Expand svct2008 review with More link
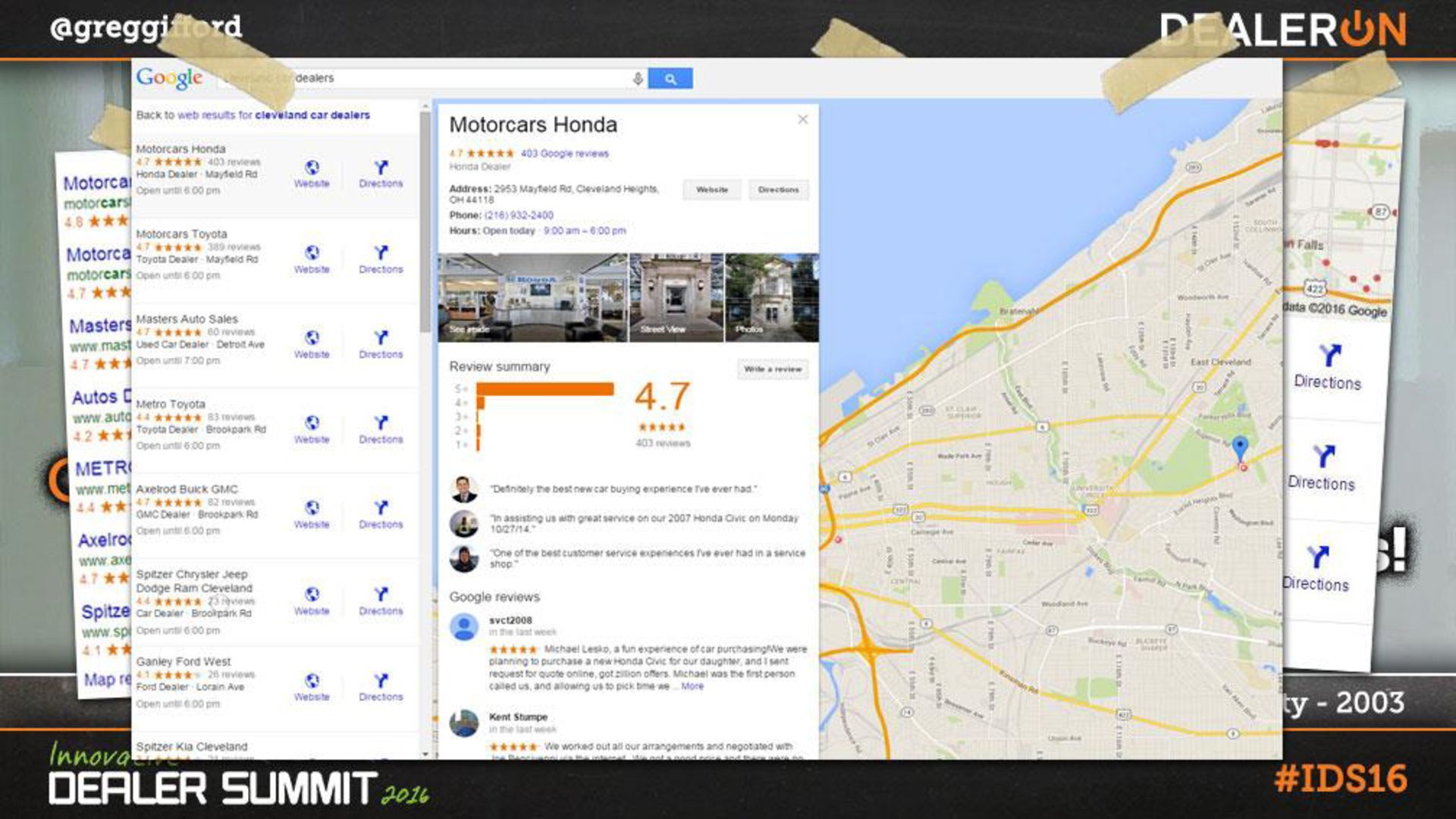Viewport: 1456px width, 819px height. (x=692, y=686)
